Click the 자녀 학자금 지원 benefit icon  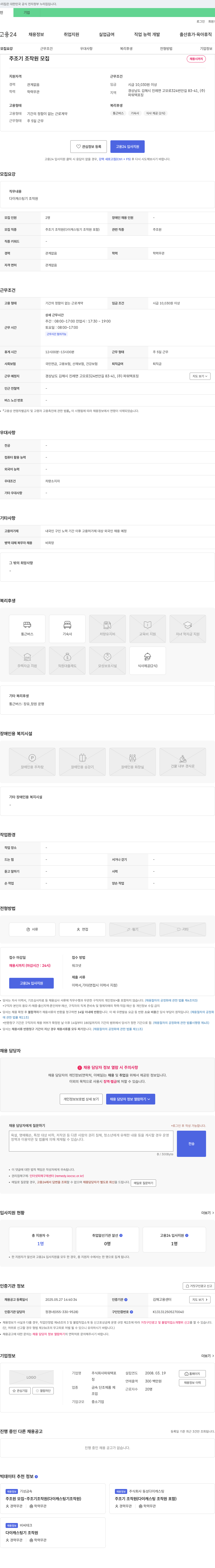pos(188,629)
